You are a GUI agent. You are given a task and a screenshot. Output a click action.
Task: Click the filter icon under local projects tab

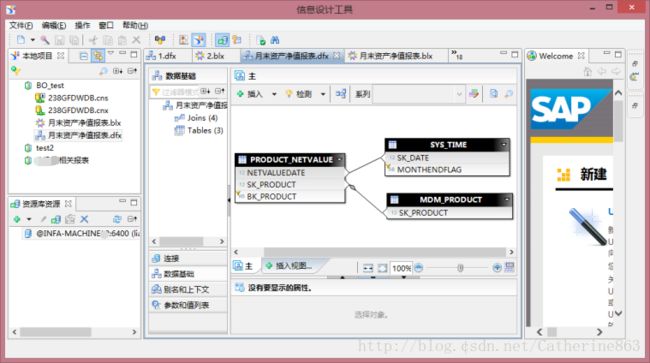[x=16, y=70]
